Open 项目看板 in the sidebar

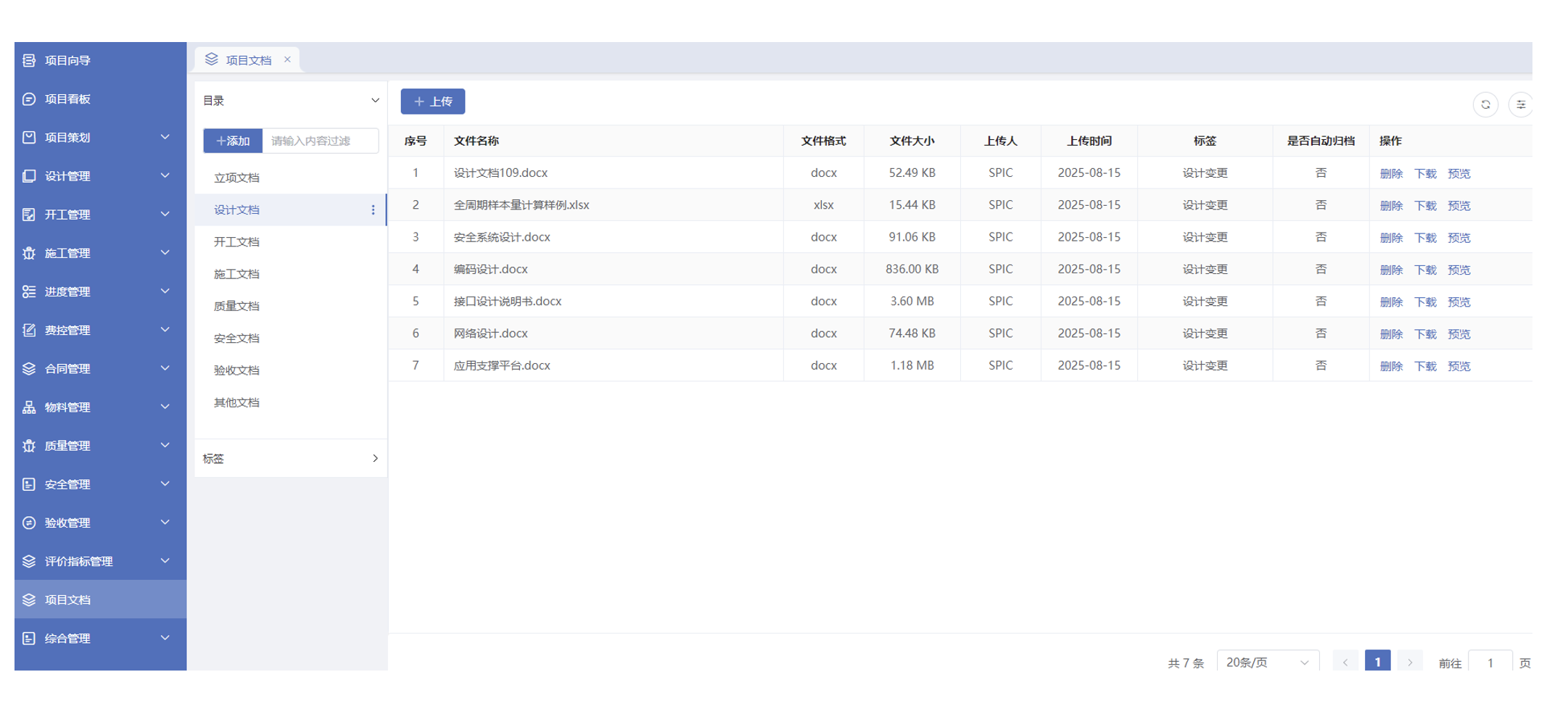point(67,99)
